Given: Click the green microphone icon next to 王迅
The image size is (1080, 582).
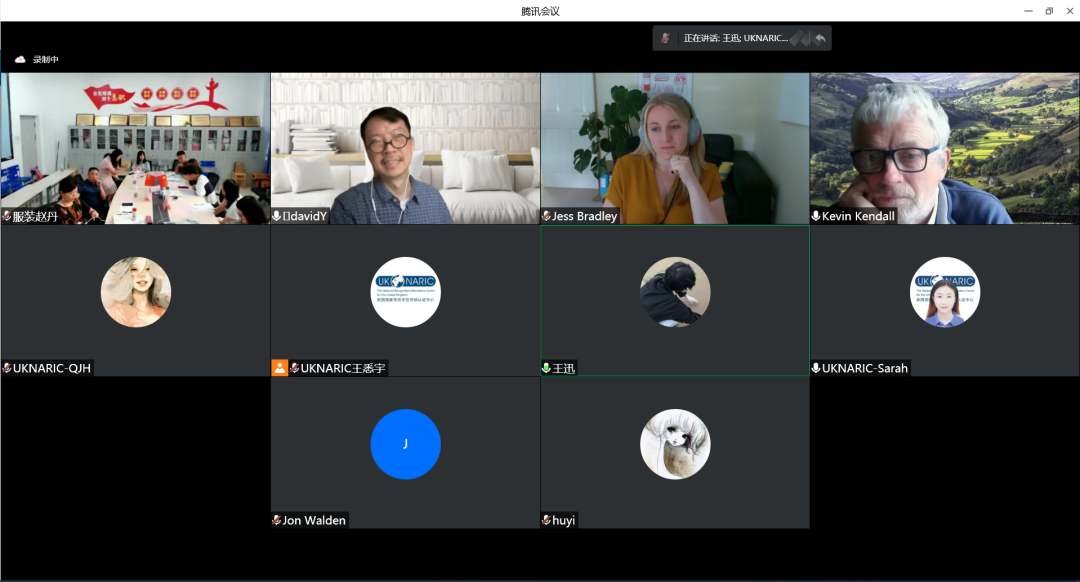Looking at the screenshot, I should 546,368.
